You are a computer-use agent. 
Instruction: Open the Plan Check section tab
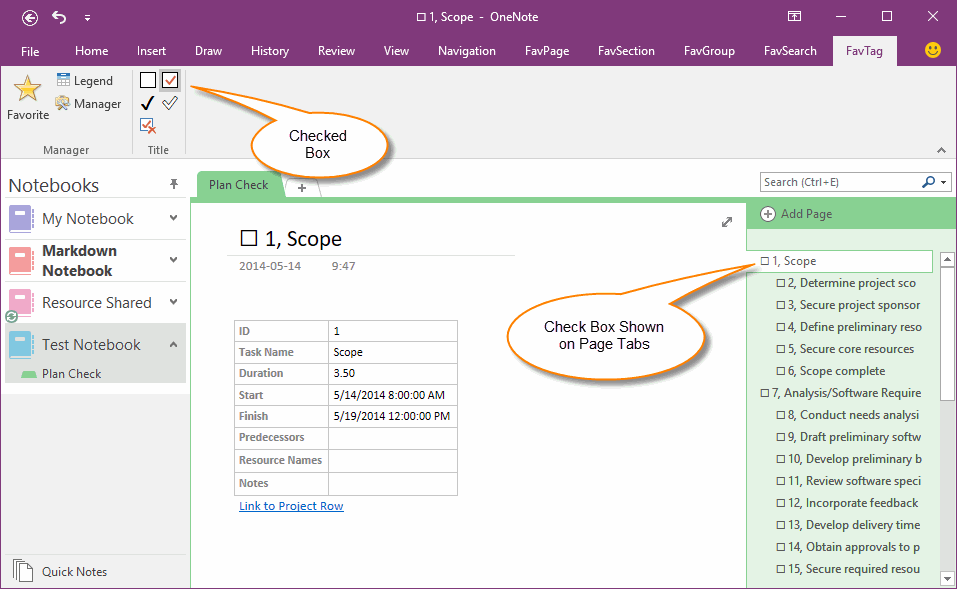[238, 184]
